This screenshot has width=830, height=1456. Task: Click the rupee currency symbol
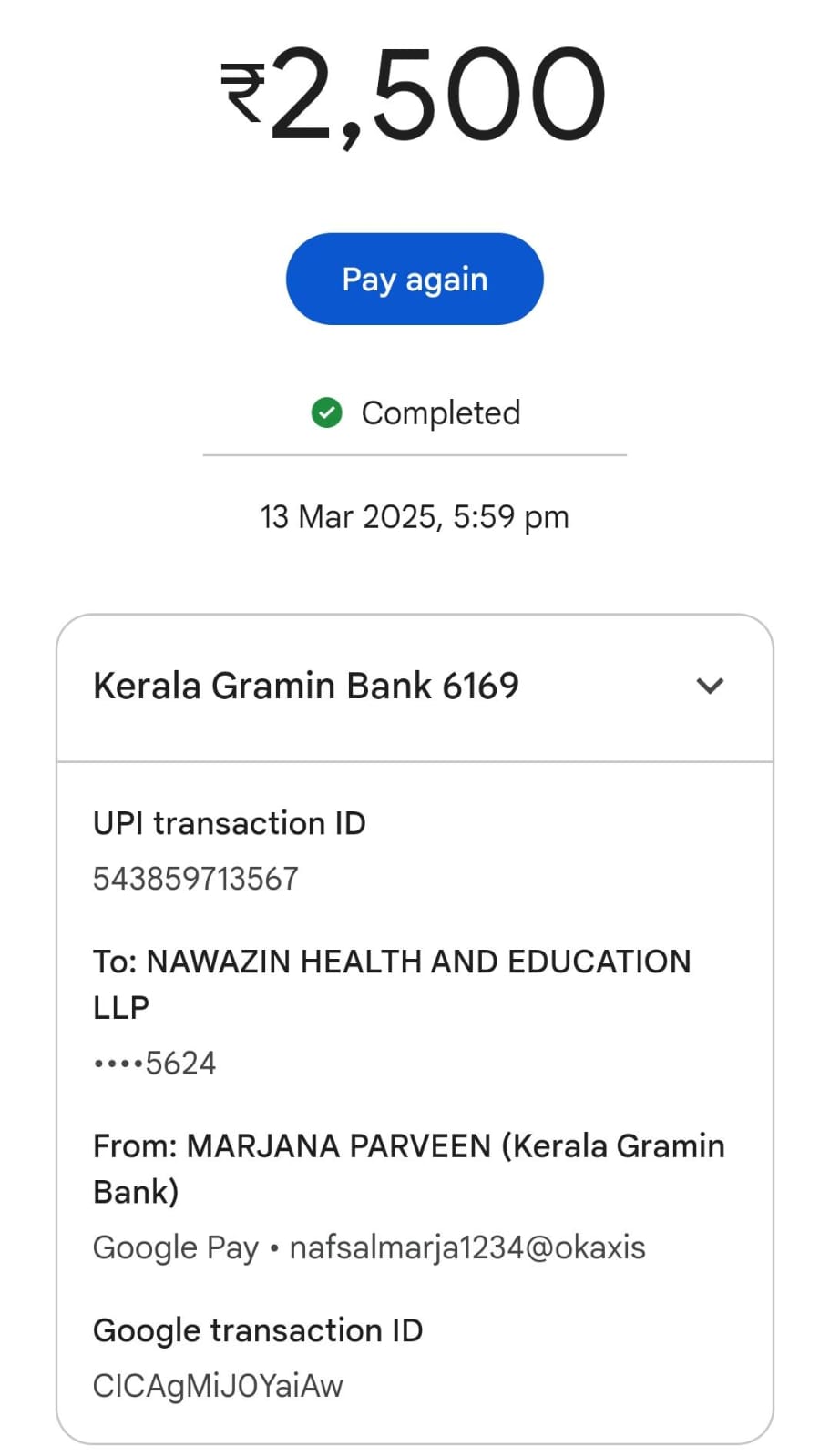pyautogui.click(x=243, y=94)
